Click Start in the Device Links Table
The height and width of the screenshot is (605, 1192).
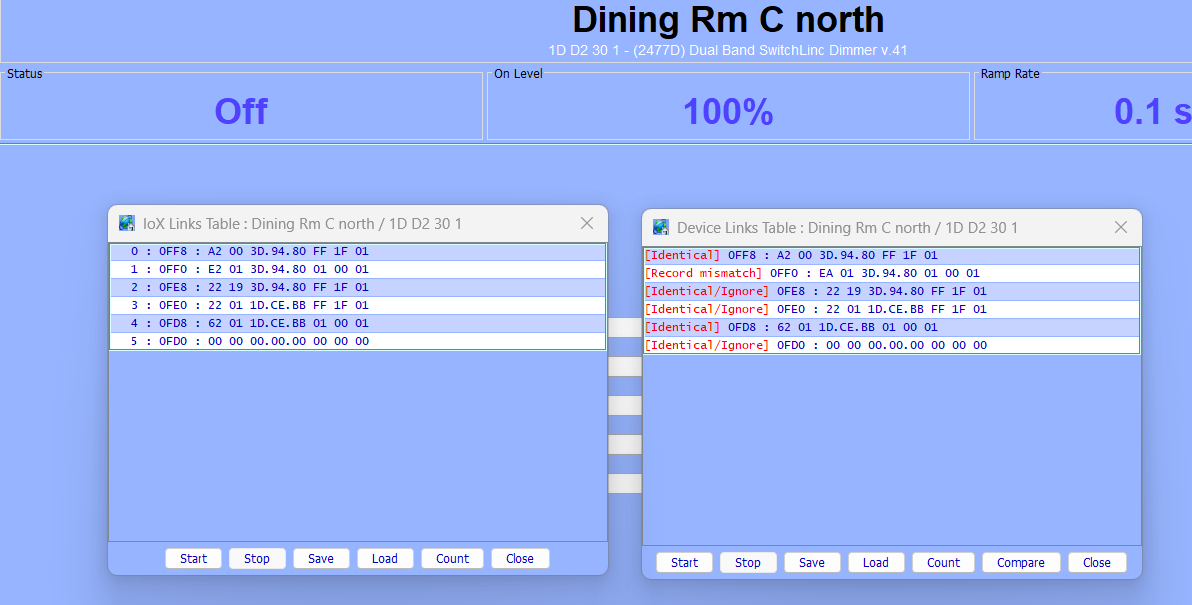[x=684, y=562]
